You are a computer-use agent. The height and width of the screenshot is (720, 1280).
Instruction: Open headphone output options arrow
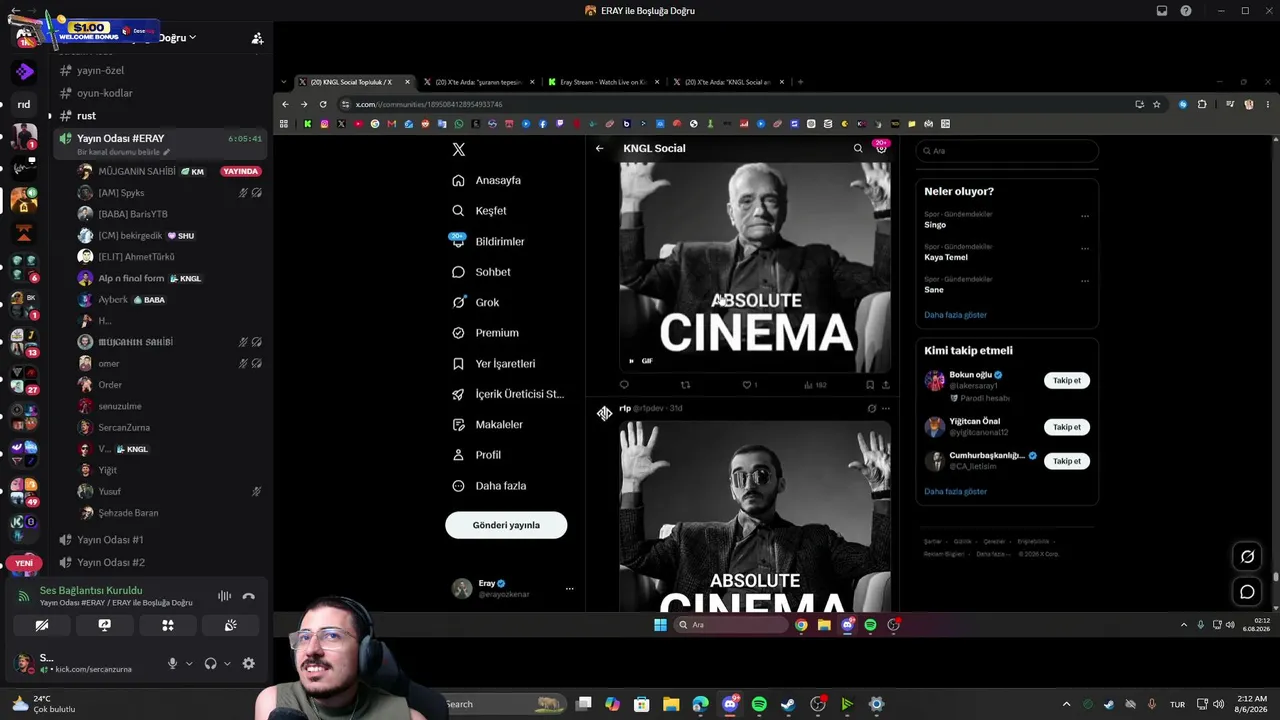[227, 663]
